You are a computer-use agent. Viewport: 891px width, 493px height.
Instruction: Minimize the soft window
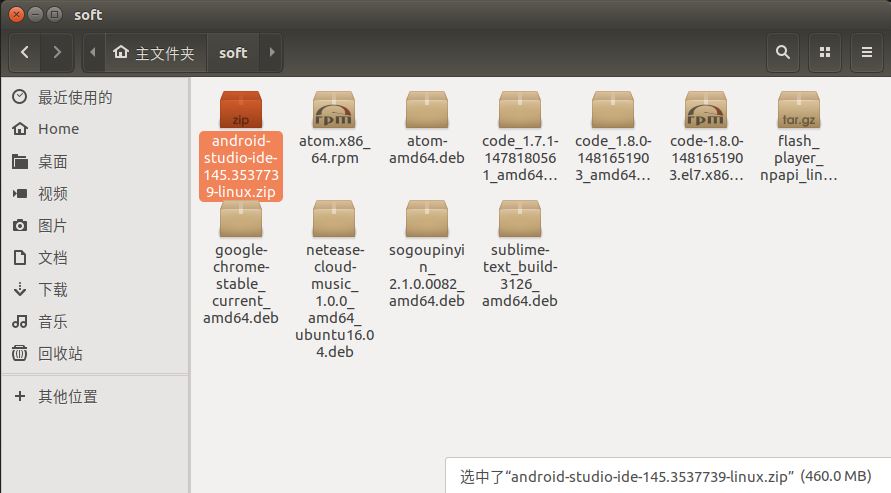coord(35,14)
